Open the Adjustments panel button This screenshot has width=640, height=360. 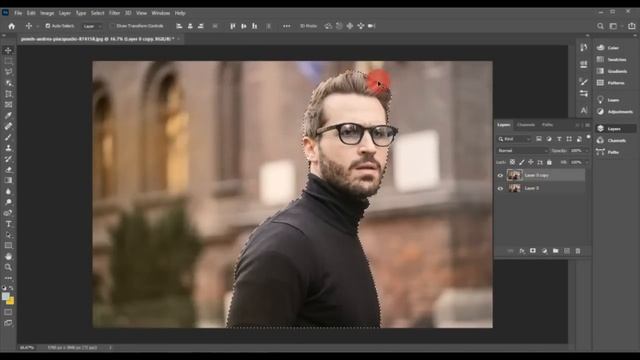pos(615,111)
